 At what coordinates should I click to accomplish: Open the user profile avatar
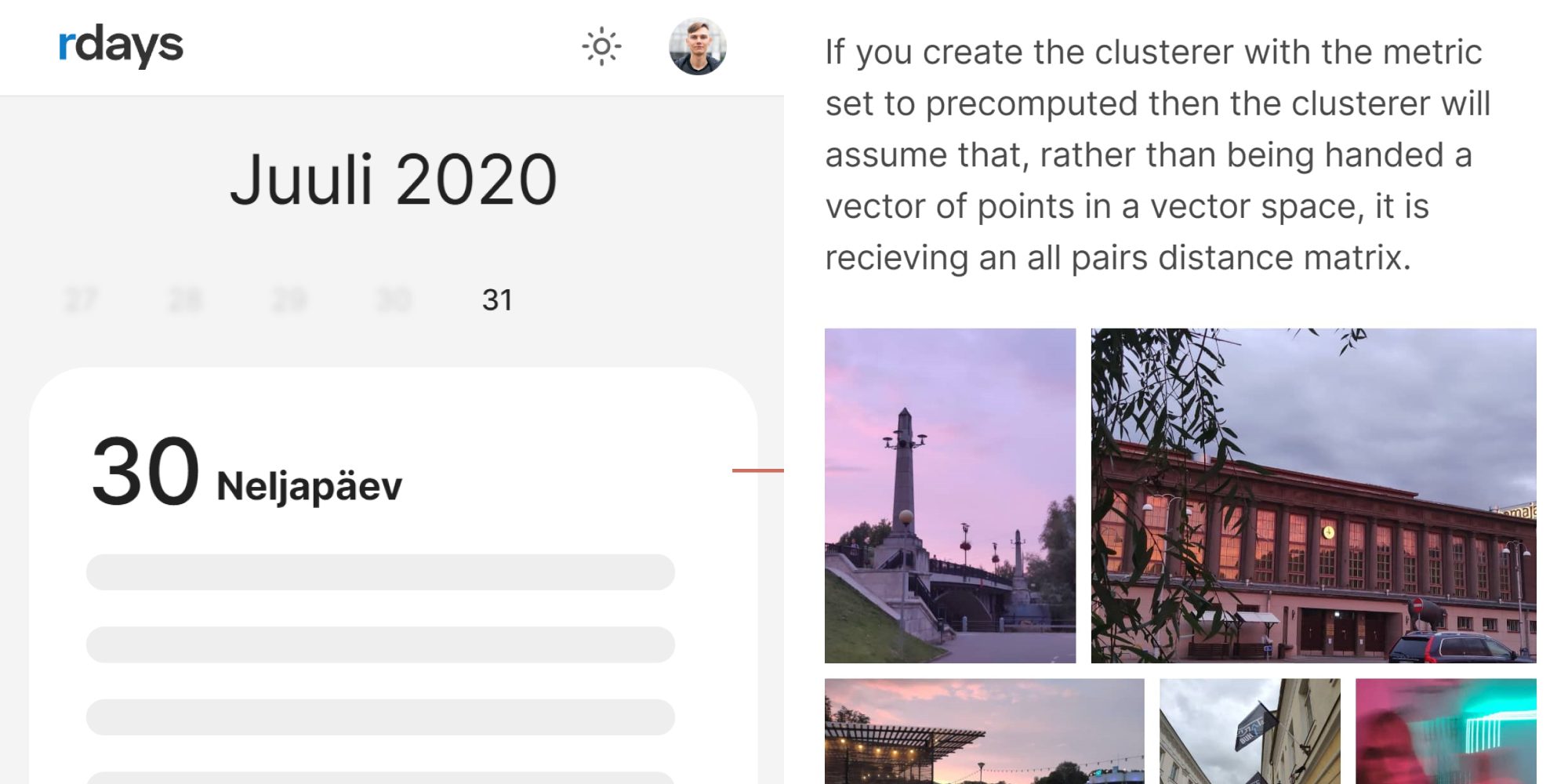(x=698, y=46)
